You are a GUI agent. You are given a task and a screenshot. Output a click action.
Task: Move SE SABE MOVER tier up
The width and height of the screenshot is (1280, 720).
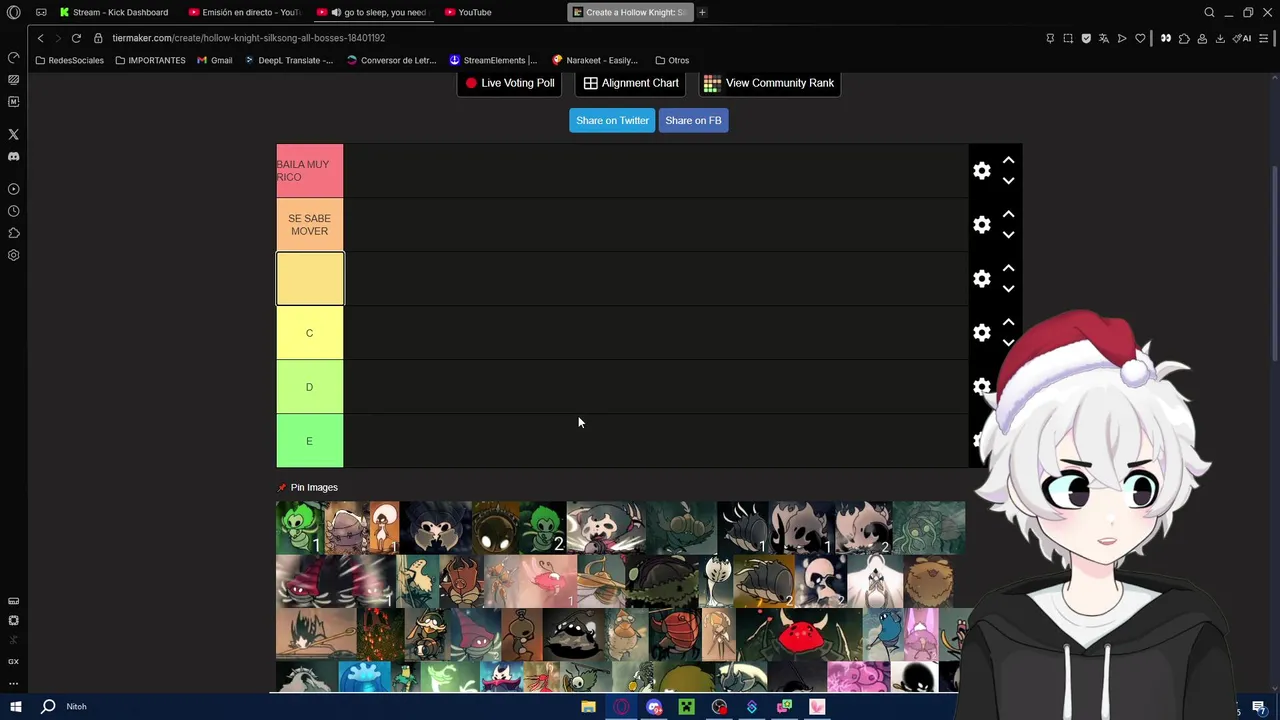point(1008,214)
